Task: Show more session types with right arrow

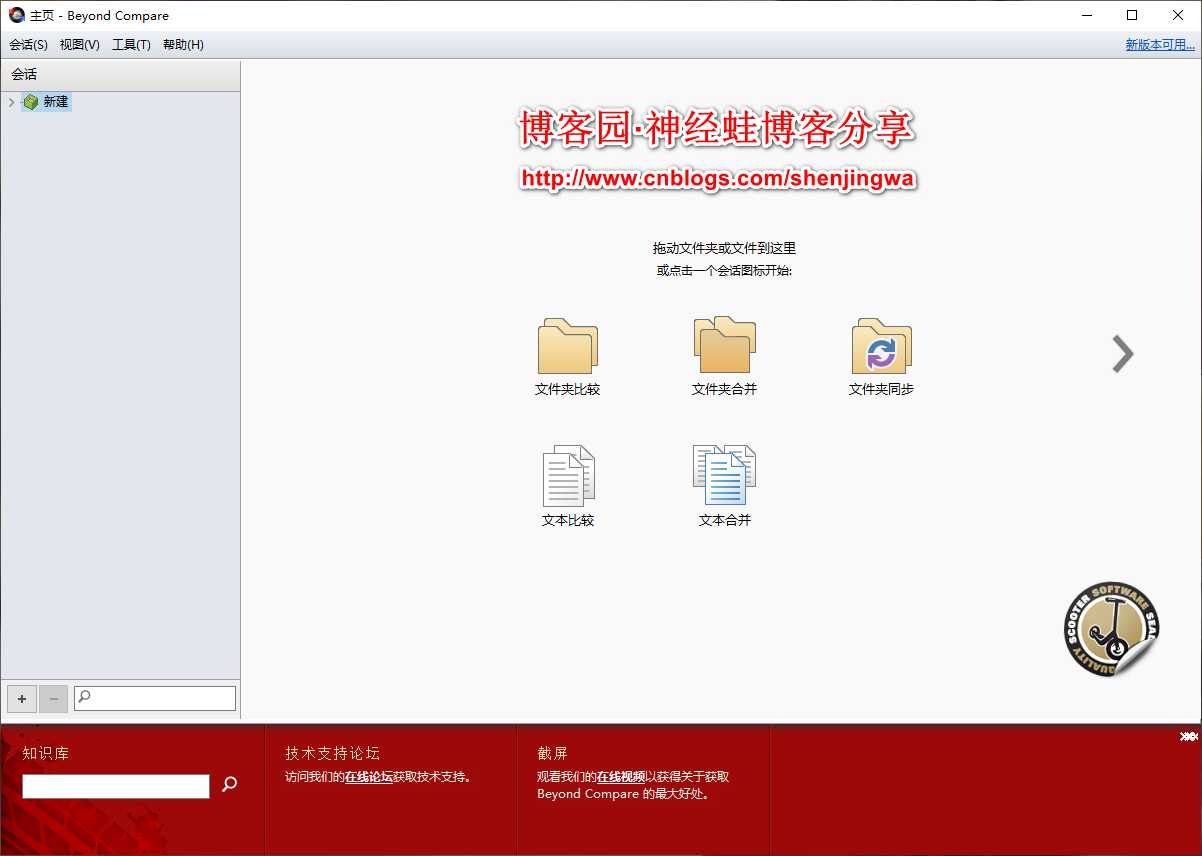Action: coord(1123,353)
